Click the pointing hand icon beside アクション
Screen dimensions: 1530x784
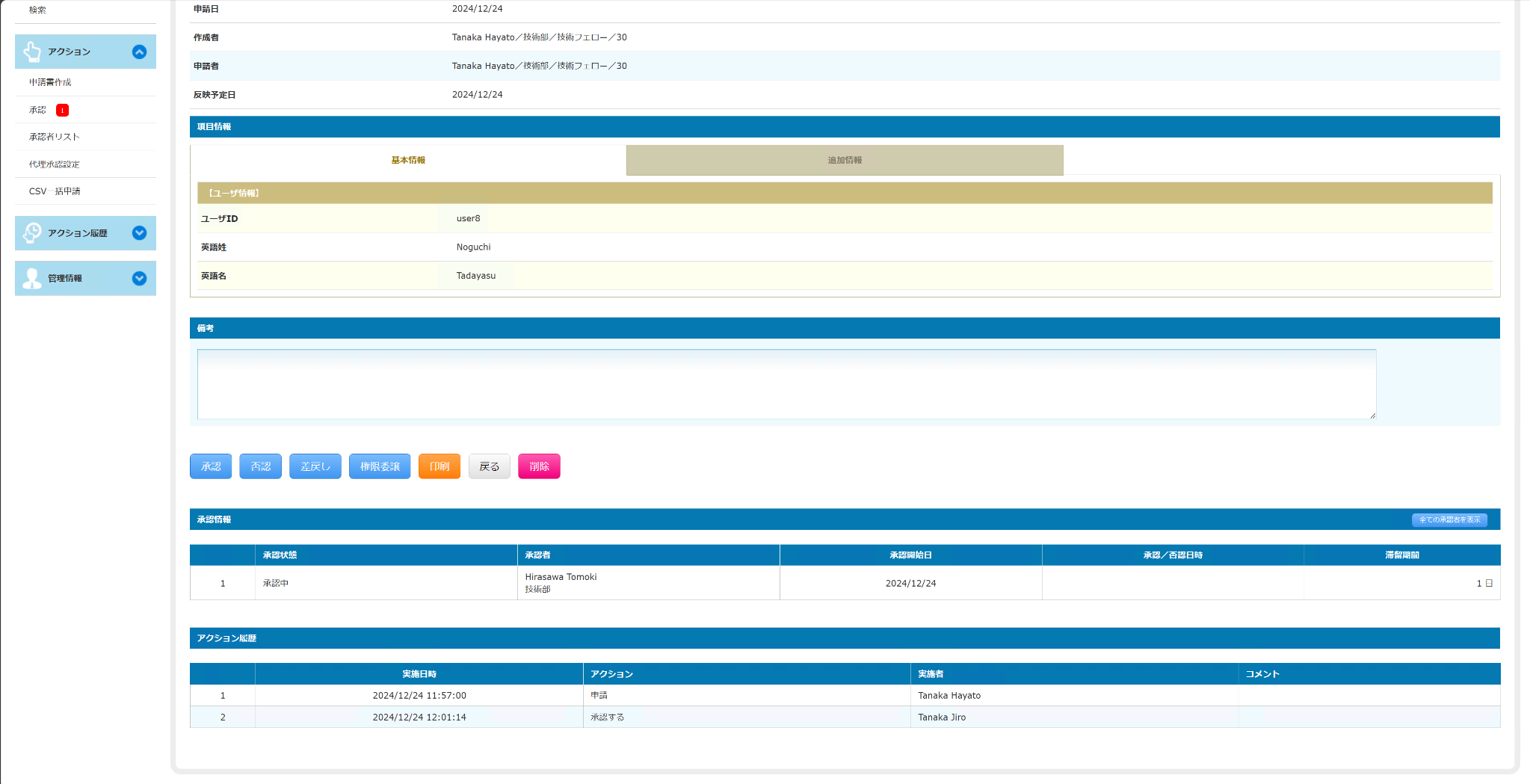click(x=32, y=52)
